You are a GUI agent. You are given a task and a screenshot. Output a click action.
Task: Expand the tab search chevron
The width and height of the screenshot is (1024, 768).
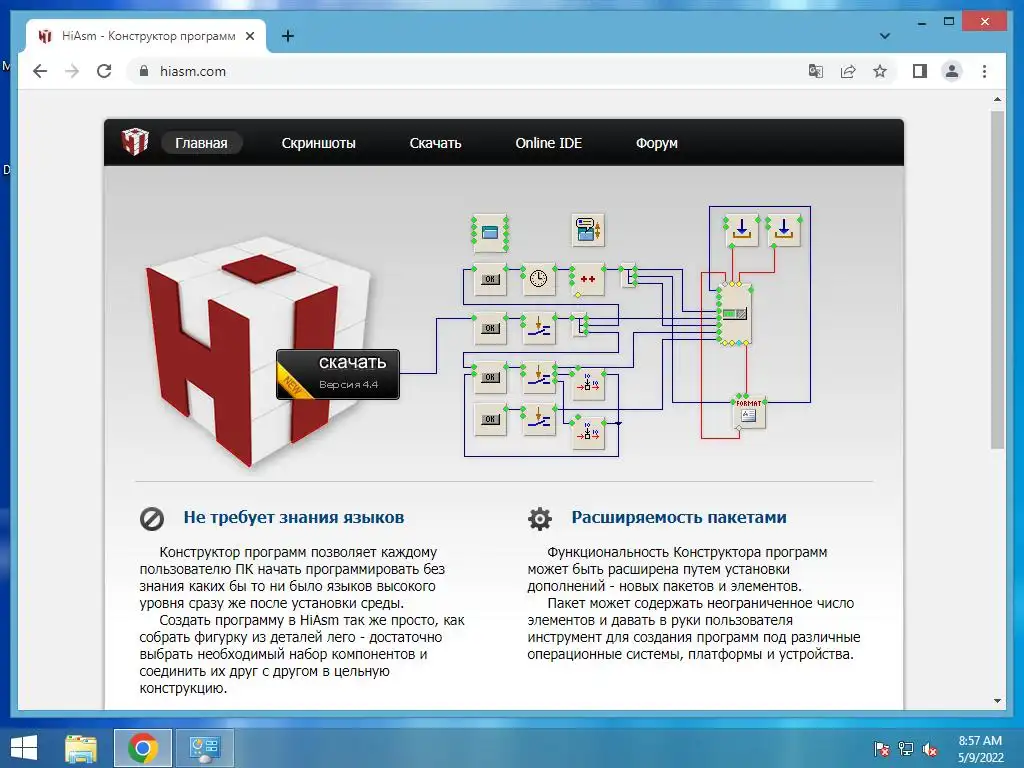[x=884, y=36]
